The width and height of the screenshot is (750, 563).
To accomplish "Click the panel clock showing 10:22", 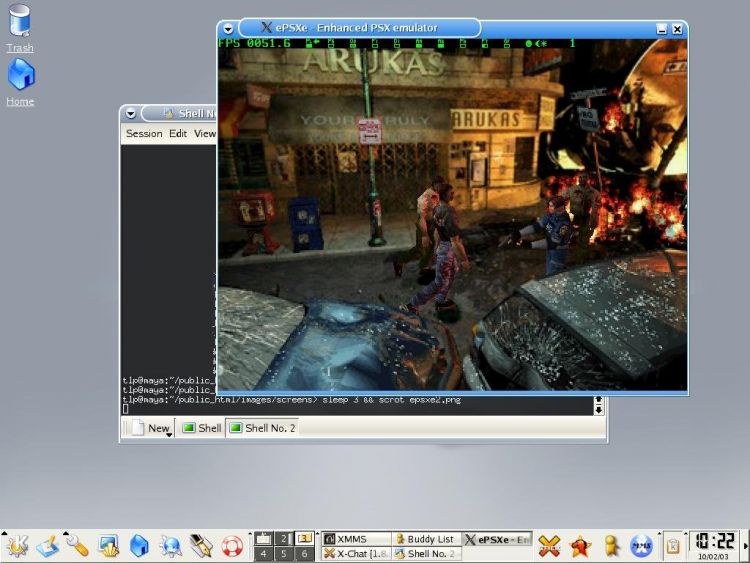I will coord(714,541).
